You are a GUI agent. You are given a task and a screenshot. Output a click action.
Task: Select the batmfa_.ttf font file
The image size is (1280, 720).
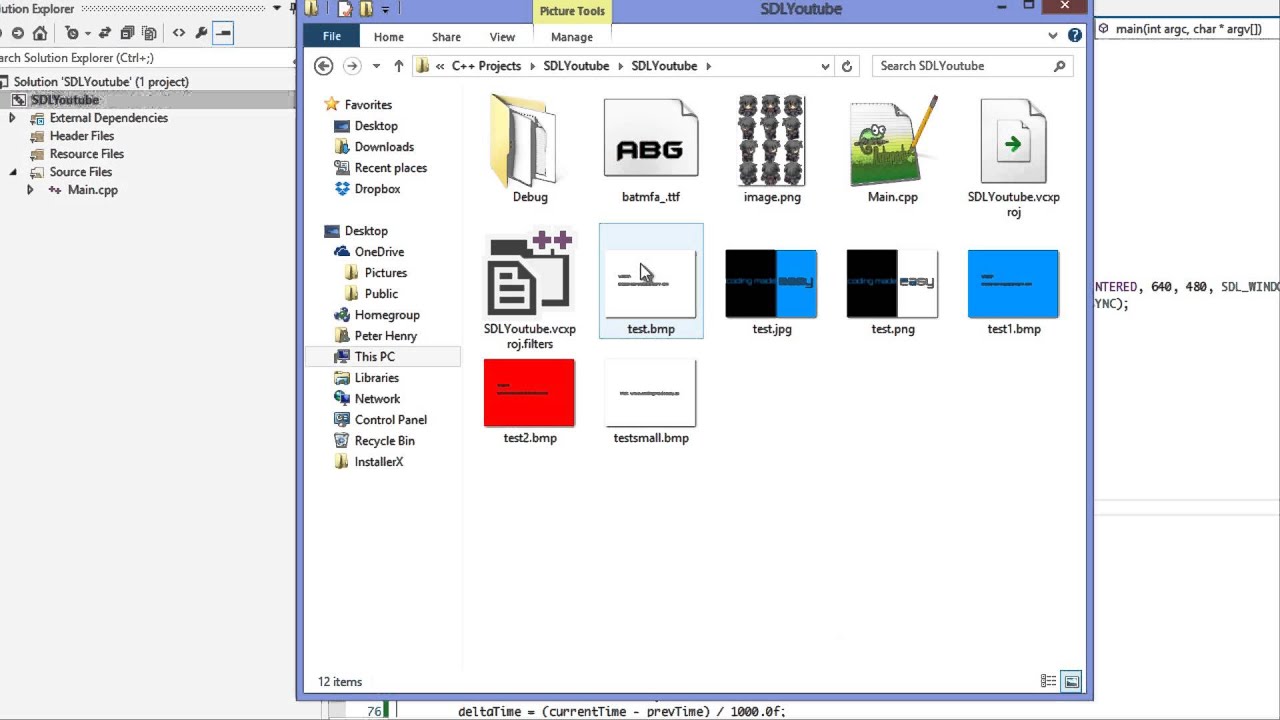(651, 150)
